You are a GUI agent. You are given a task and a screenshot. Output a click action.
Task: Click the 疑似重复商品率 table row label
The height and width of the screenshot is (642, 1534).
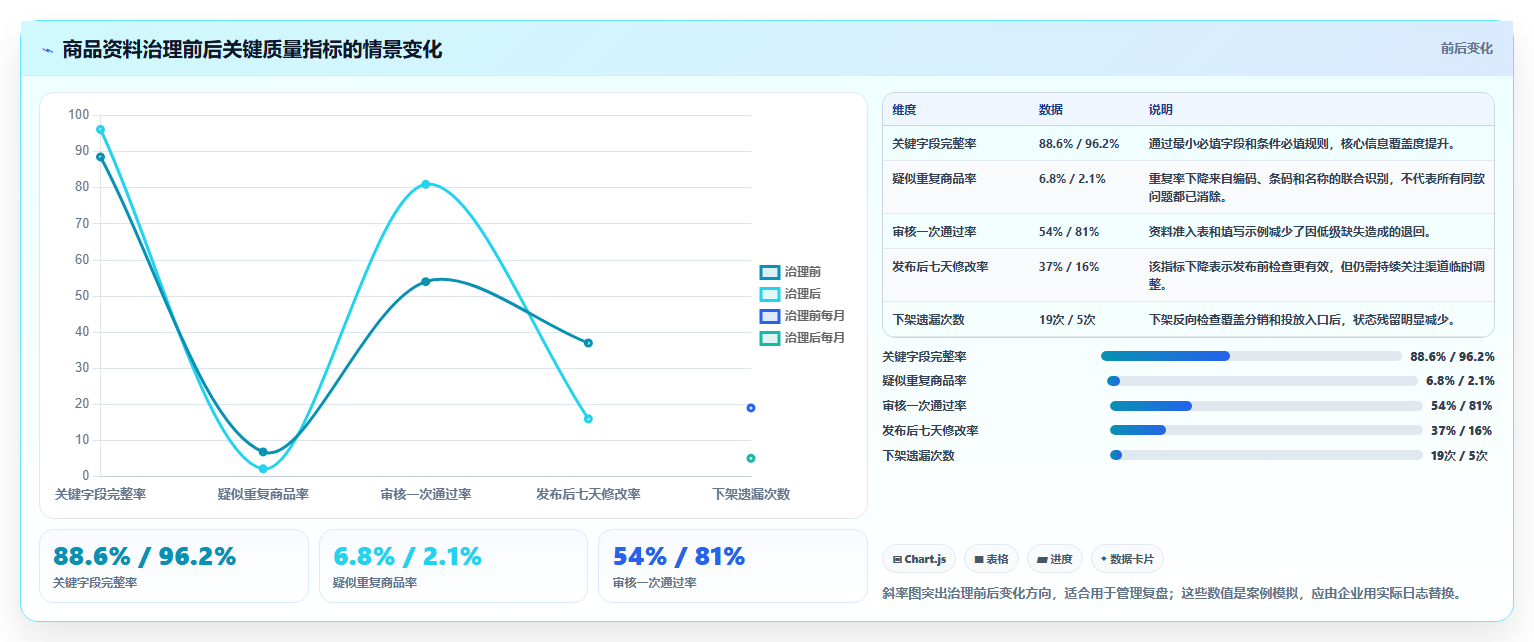tap(934, 179)
